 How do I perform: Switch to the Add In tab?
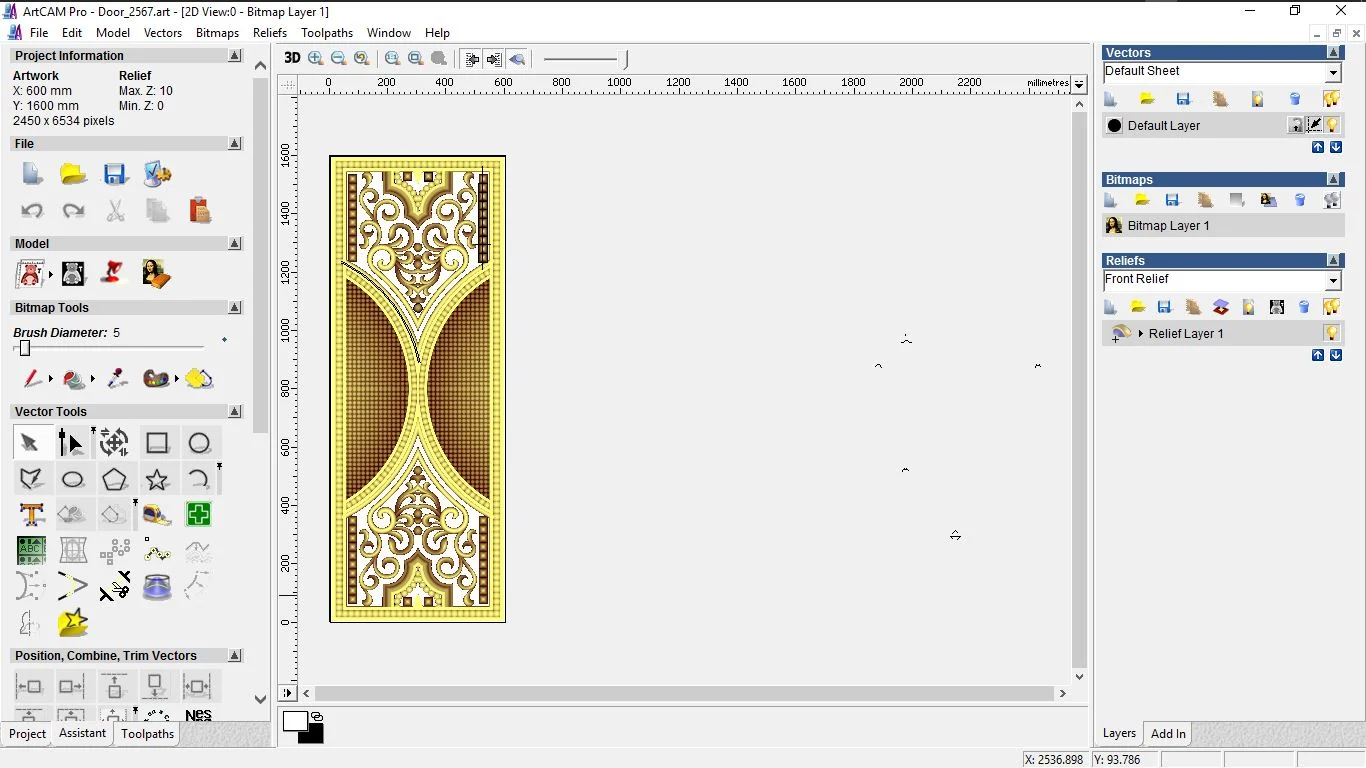1167,734
